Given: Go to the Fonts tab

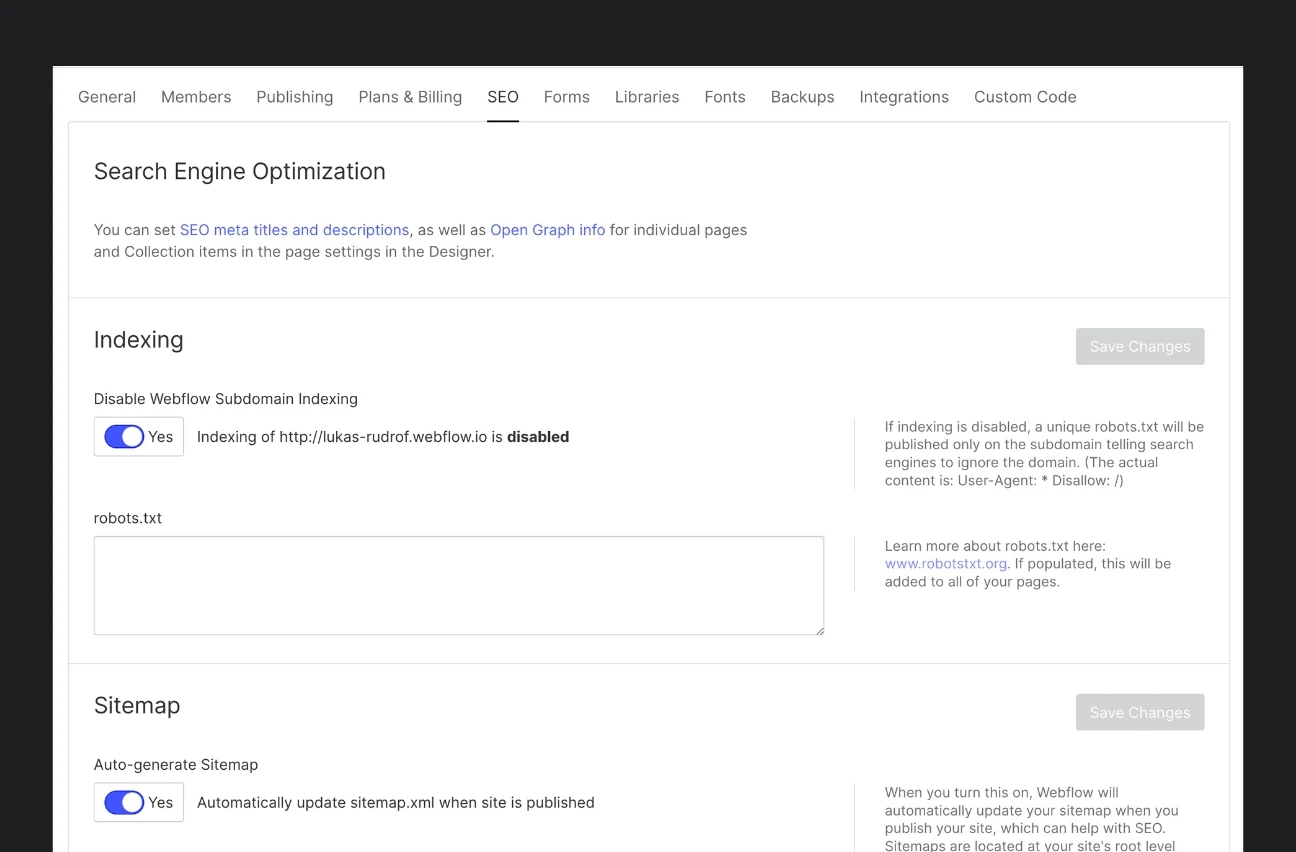Looking at the screenshot, I should point(725,97).
